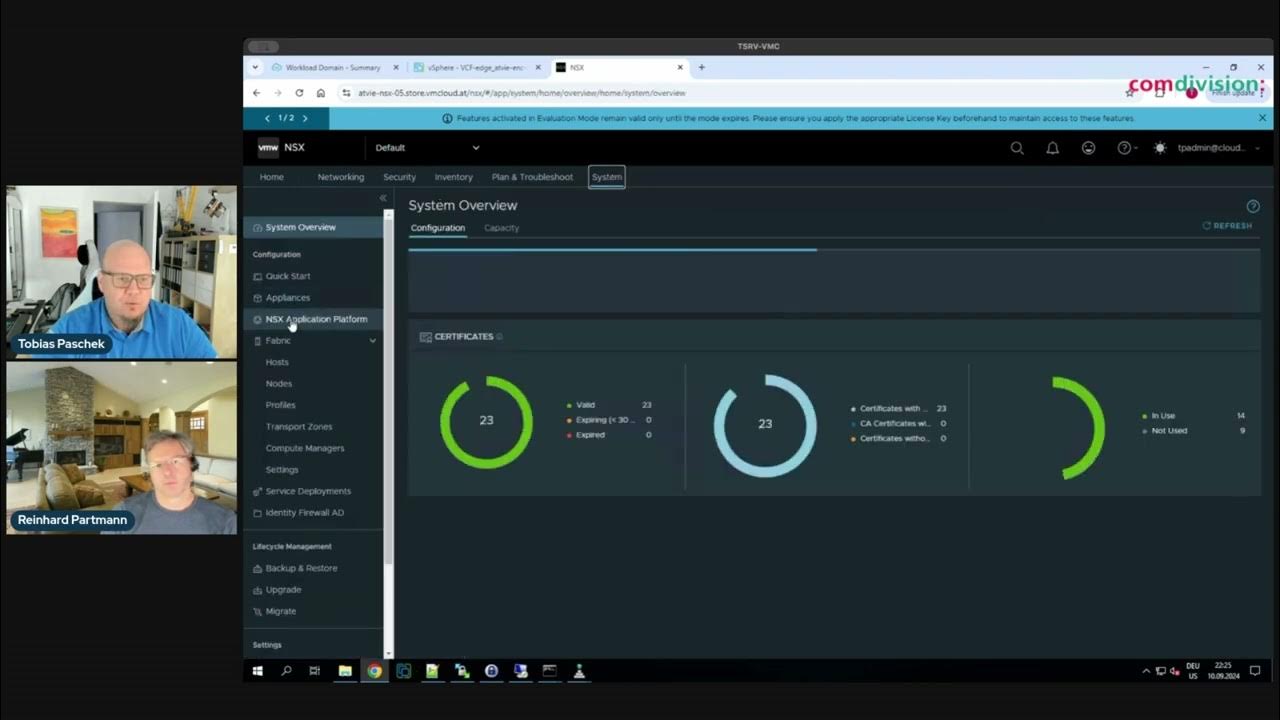Open Upgrade under Lifecycle Management
The height and width of the screenshot is (720, 1280).
click(283, 590)
